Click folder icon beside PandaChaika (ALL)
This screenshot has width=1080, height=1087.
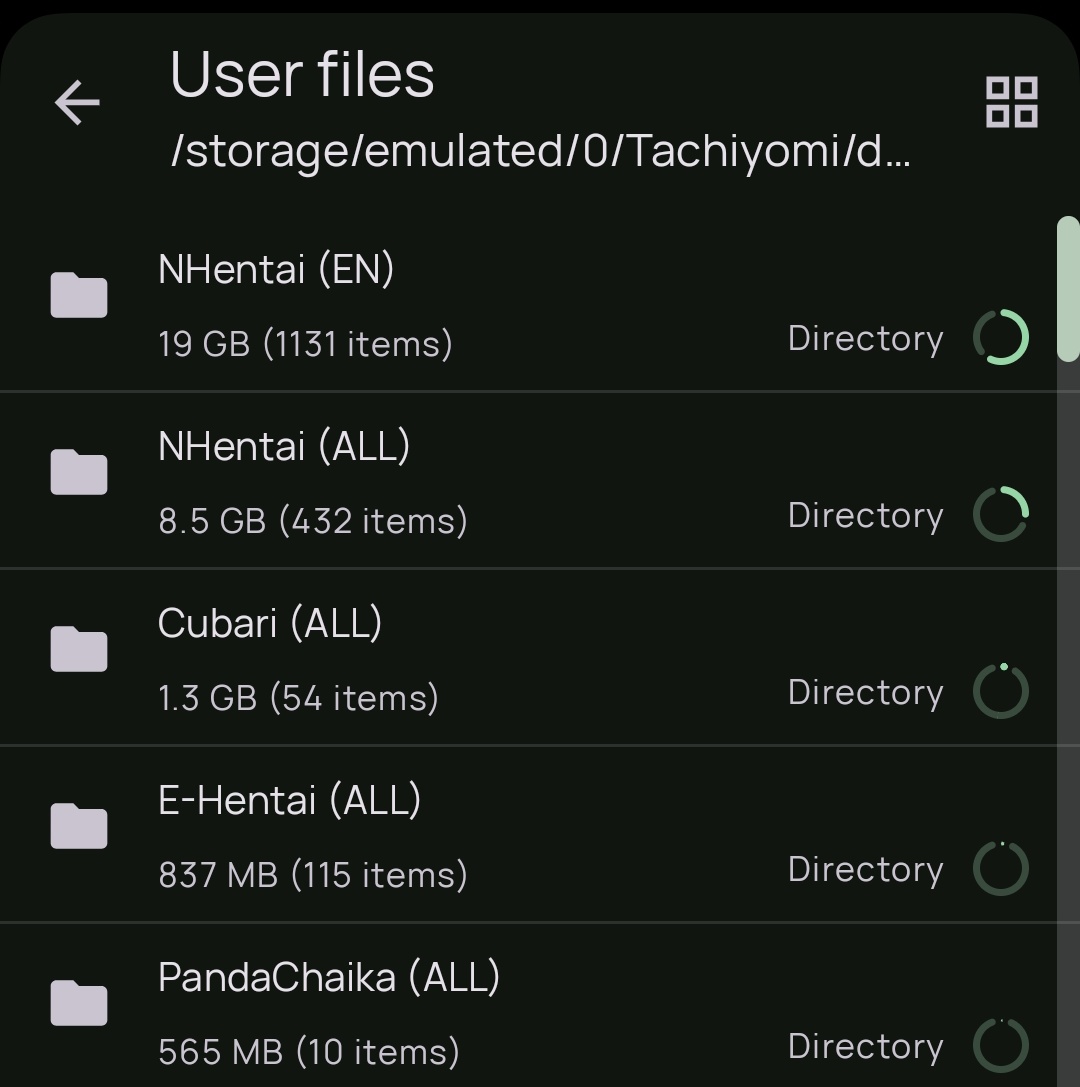tap(79, 1002)
